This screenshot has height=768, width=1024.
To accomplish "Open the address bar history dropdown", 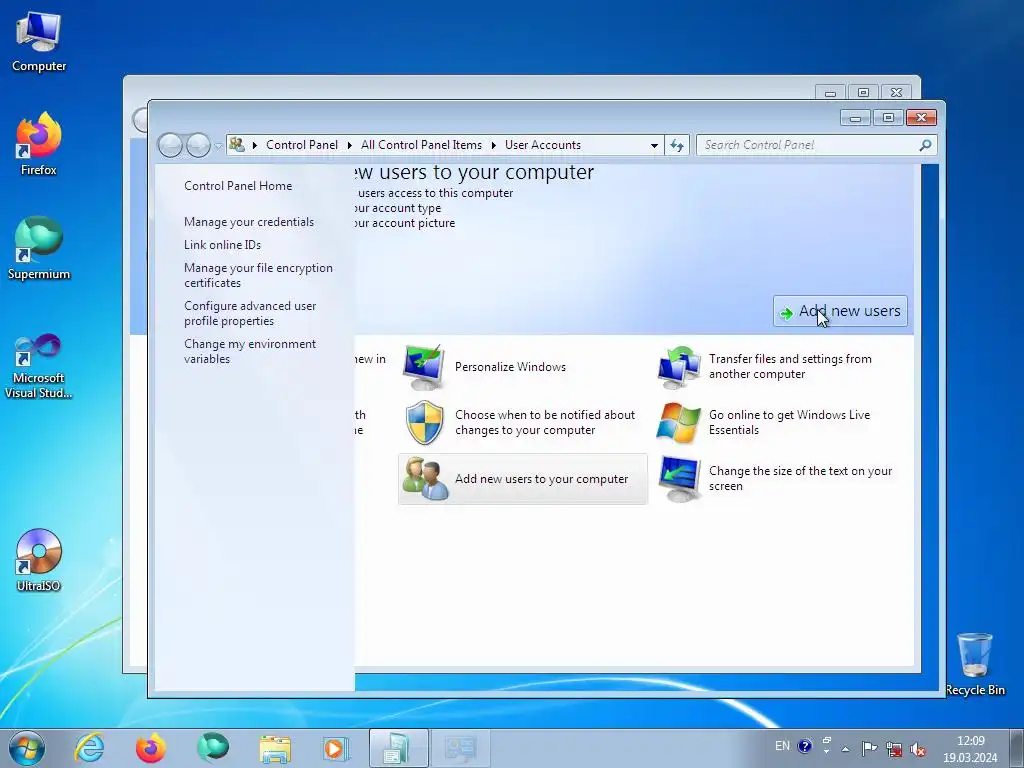I will pyautogui.click(x=654, y=146).
